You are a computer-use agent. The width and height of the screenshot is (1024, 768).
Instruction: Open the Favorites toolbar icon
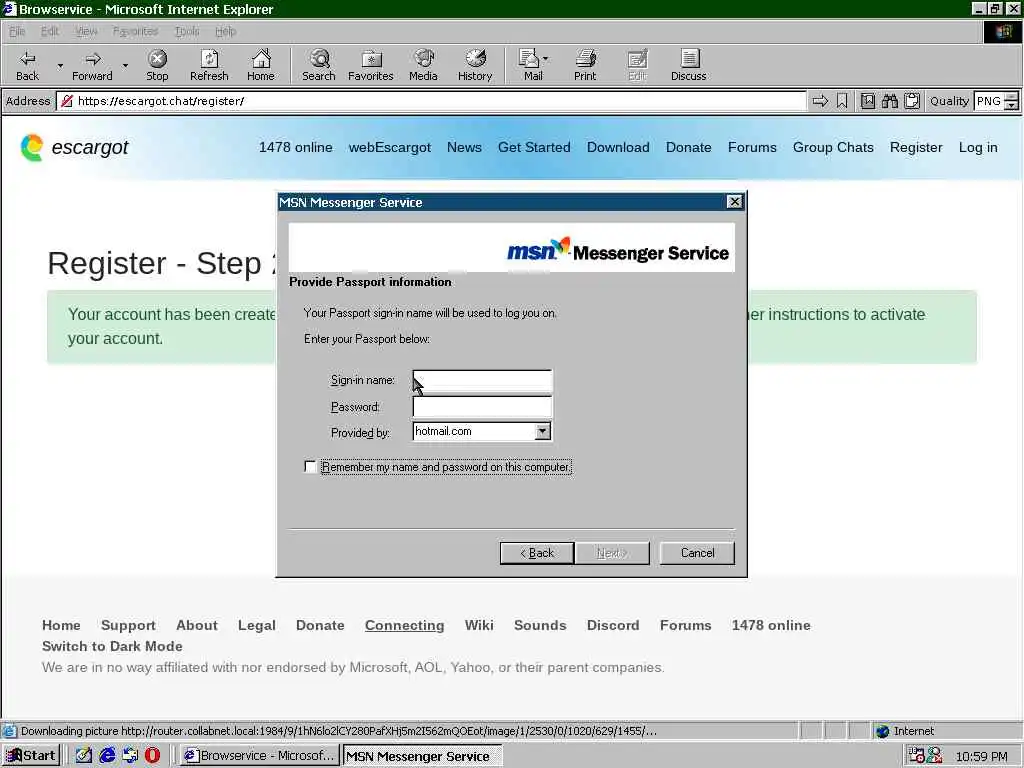pyautogui.click(x=371, y=59)
